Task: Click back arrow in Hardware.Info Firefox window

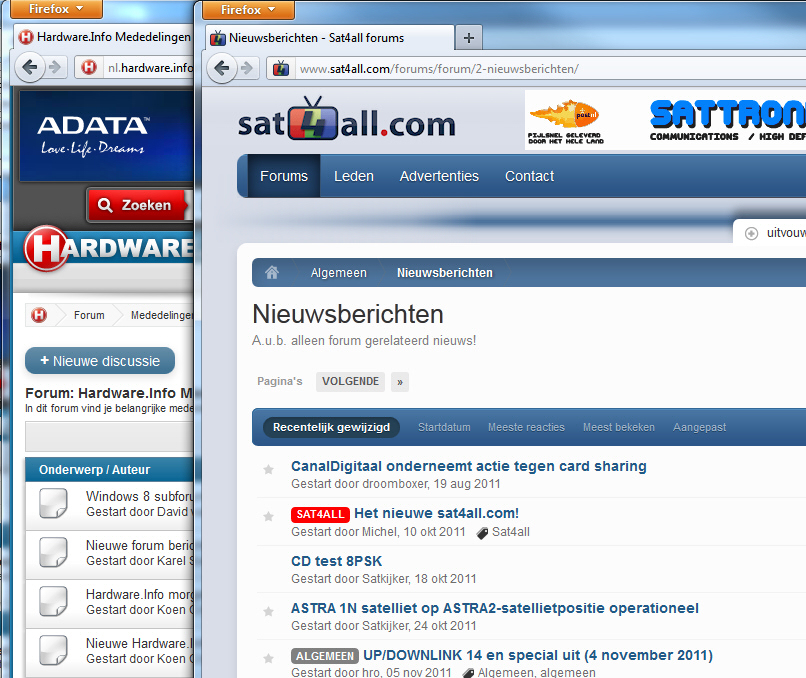Action: [x=30, y=67]
